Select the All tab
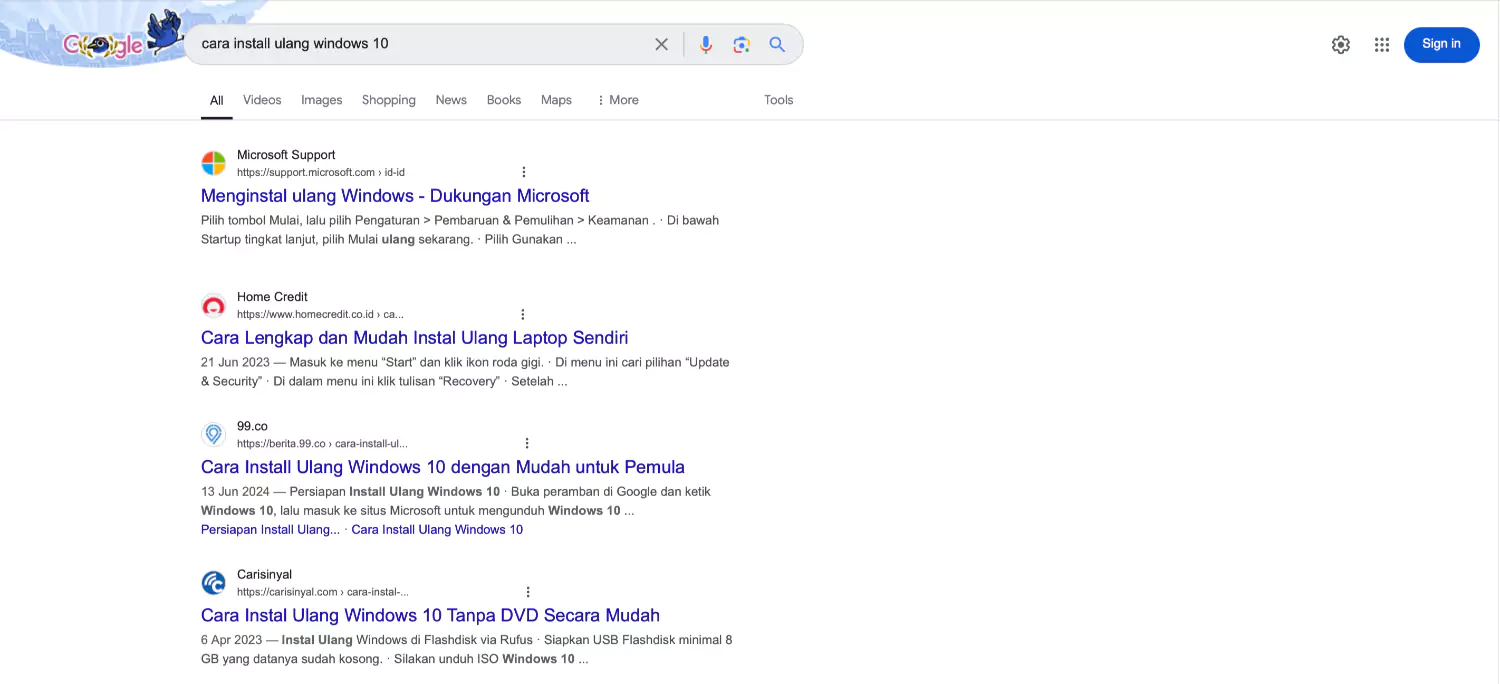1500x684 pixels. tap(216, 100)
